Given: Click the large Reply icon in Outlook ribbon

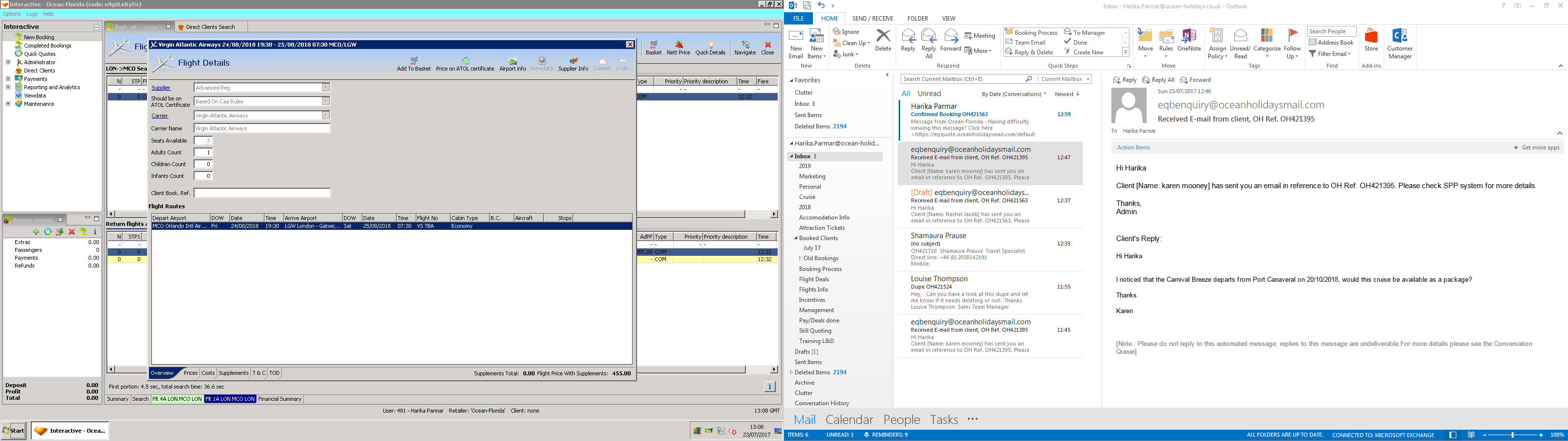Looking at the screenshot, I should pyautogui.click(x=907, y=40).
